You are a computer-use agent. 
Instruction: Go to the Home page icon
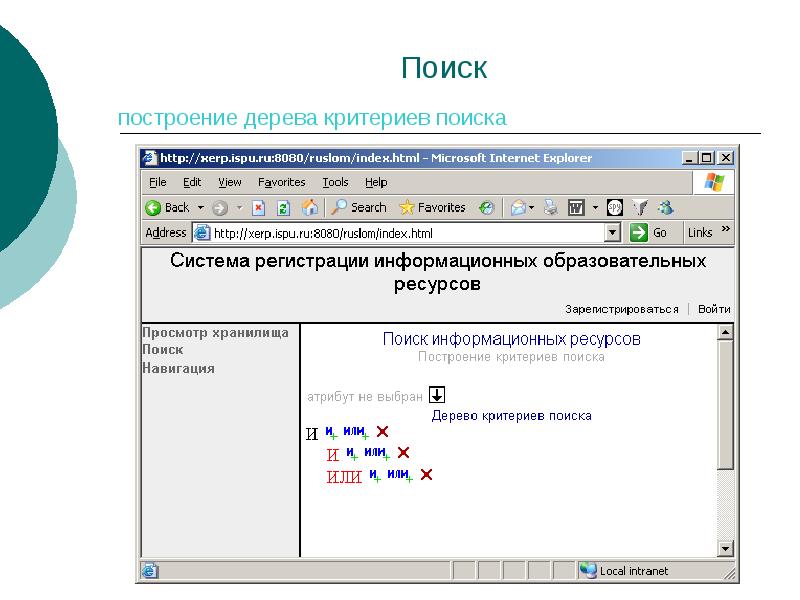click(x=310, y=208)
